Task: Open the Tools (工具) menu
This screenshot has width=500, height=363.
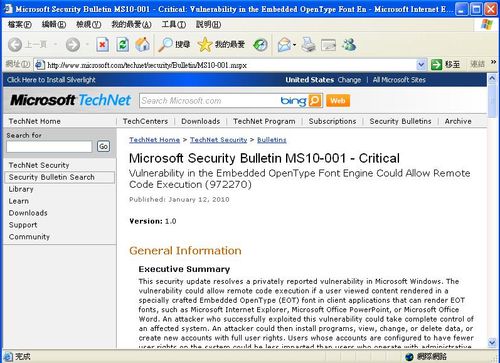Action: point(174,24)
